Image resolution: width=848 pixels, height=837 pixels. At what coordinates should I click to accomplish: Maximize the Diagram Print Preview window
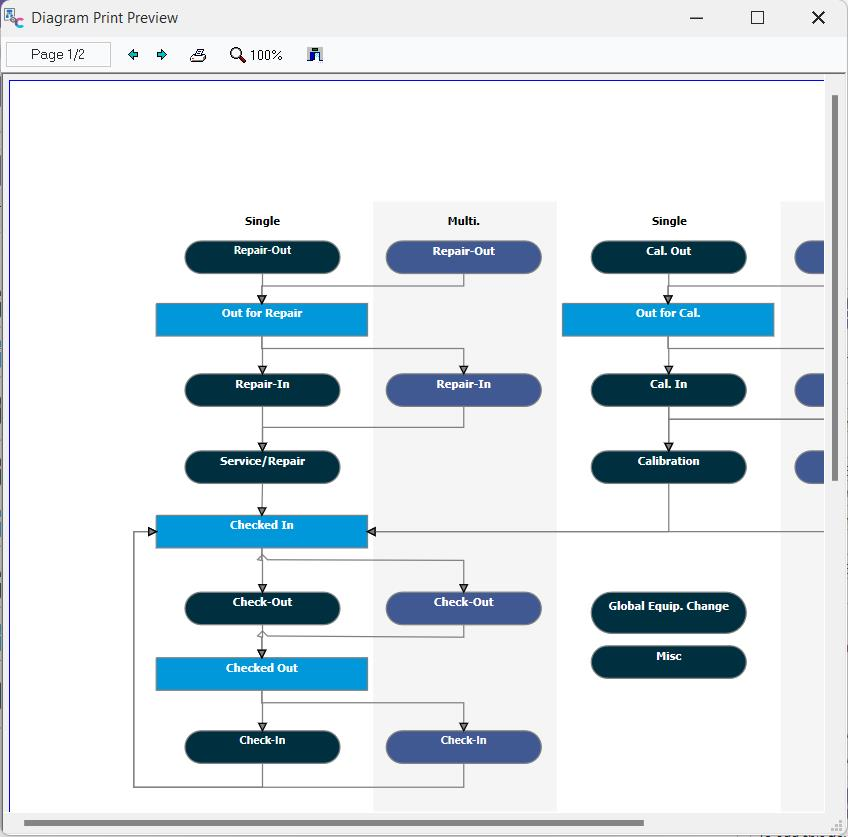(757, 18)
